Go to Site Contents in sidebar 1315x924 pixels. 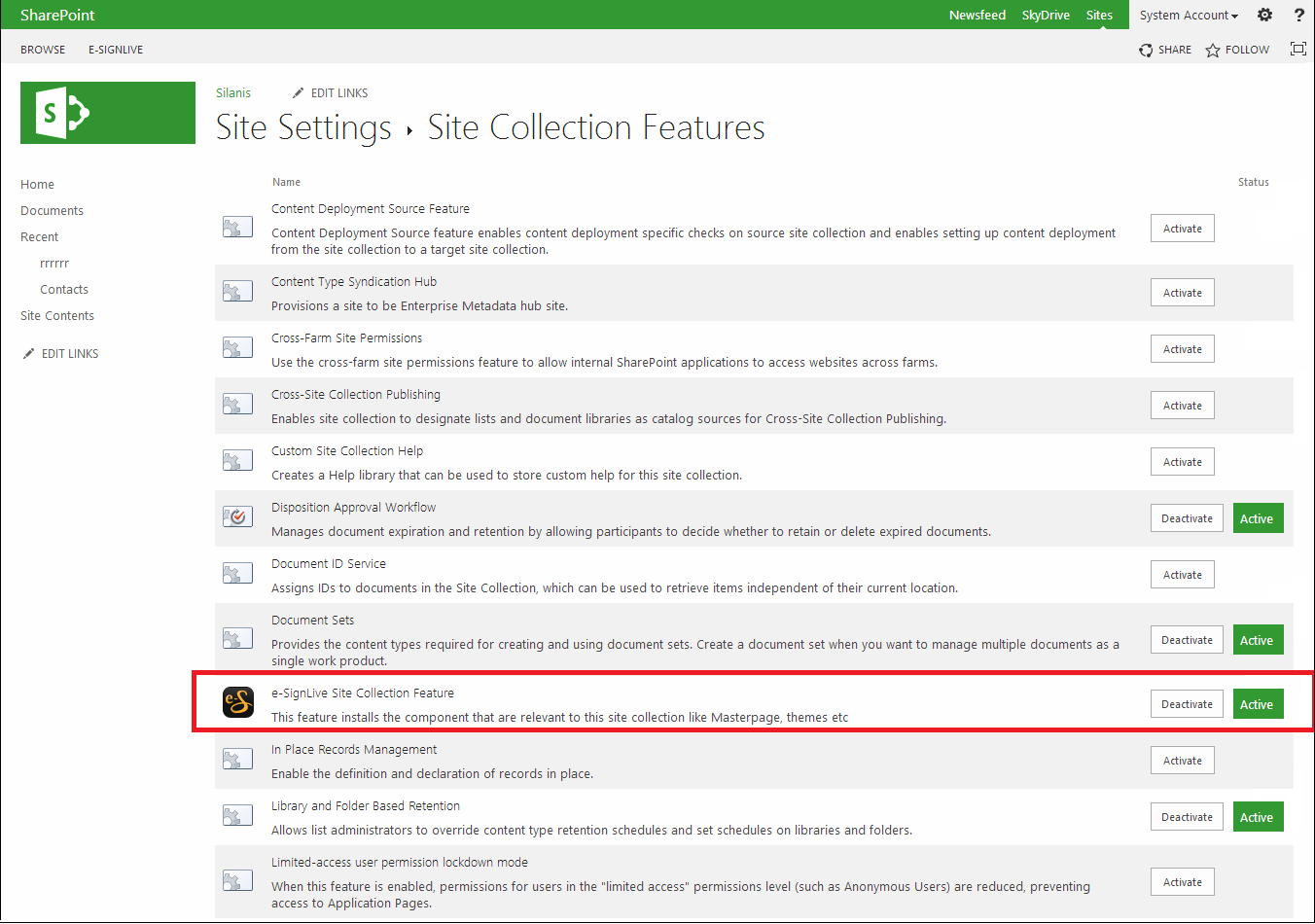click(57, 316)
